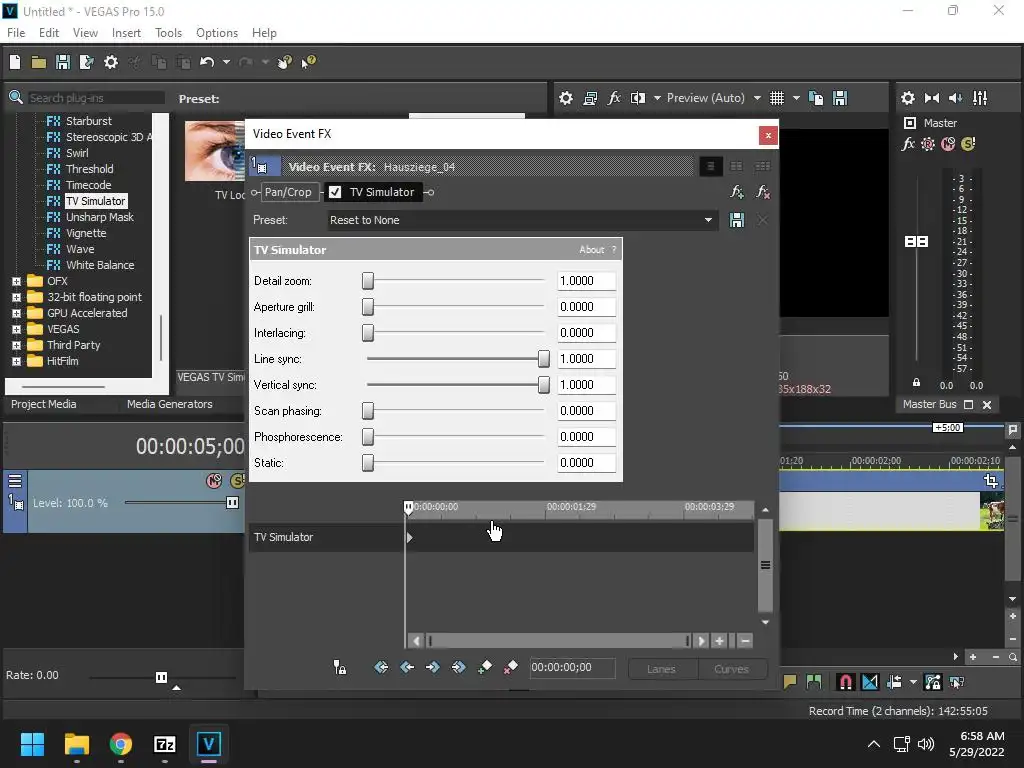Viewport: 1024px width, 768px height.
Task: Open the File menu
Action: [16, 33]
